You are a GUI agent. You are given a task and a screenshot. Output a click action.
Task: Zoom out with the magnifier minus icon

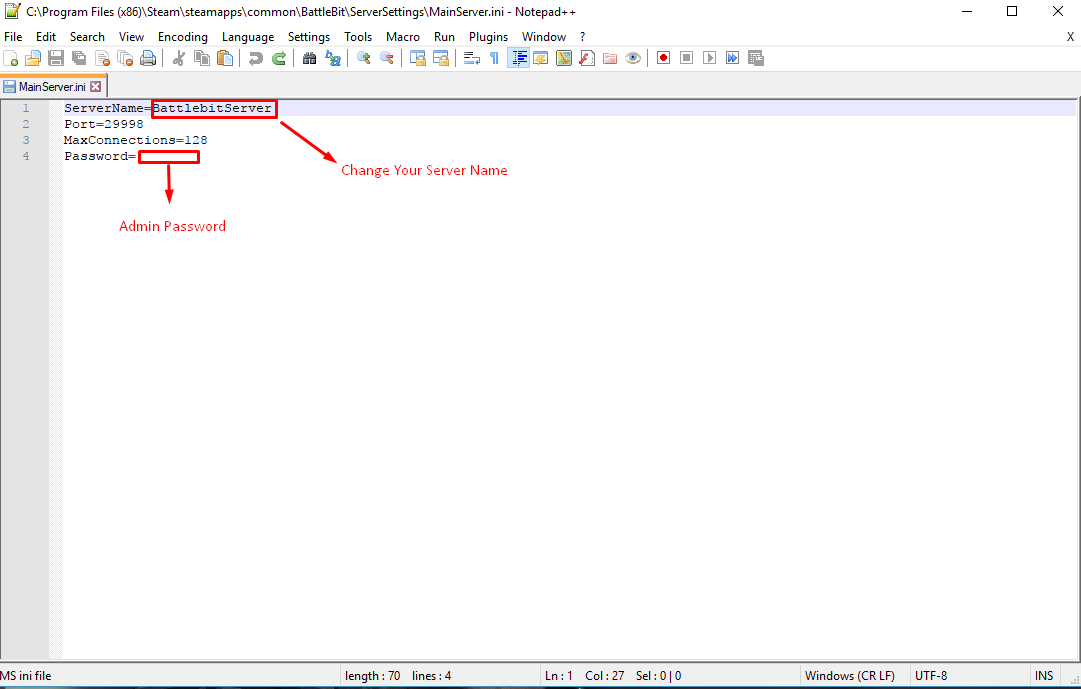pyautogui.click(x=387, y=59)
